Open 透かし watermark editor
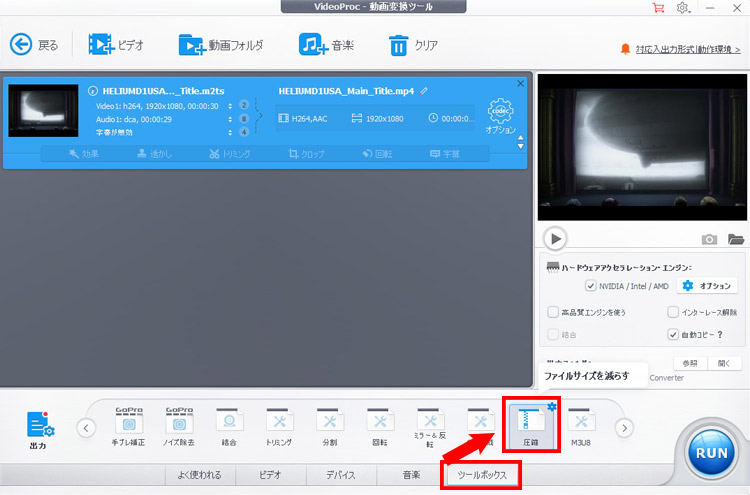Image resolution: width=750 pixels, height=495 pixels. tap(154, 154)
